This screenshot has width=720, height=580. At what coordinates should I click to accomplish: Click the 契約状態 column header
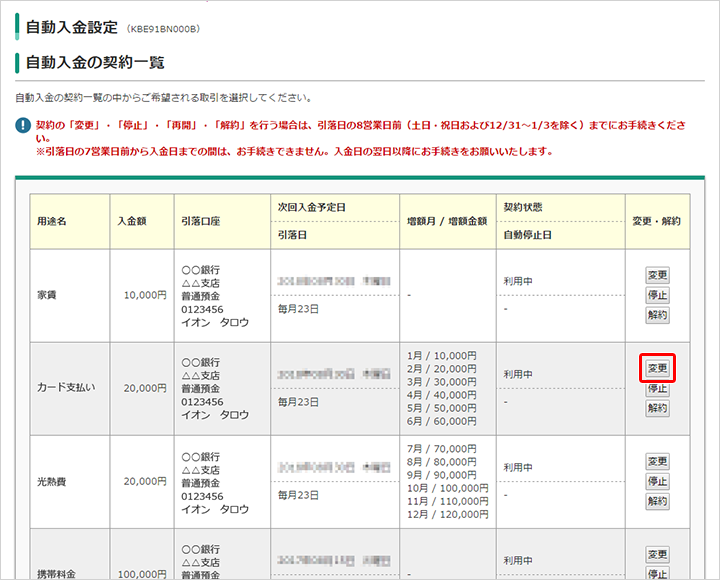(524, 206)
